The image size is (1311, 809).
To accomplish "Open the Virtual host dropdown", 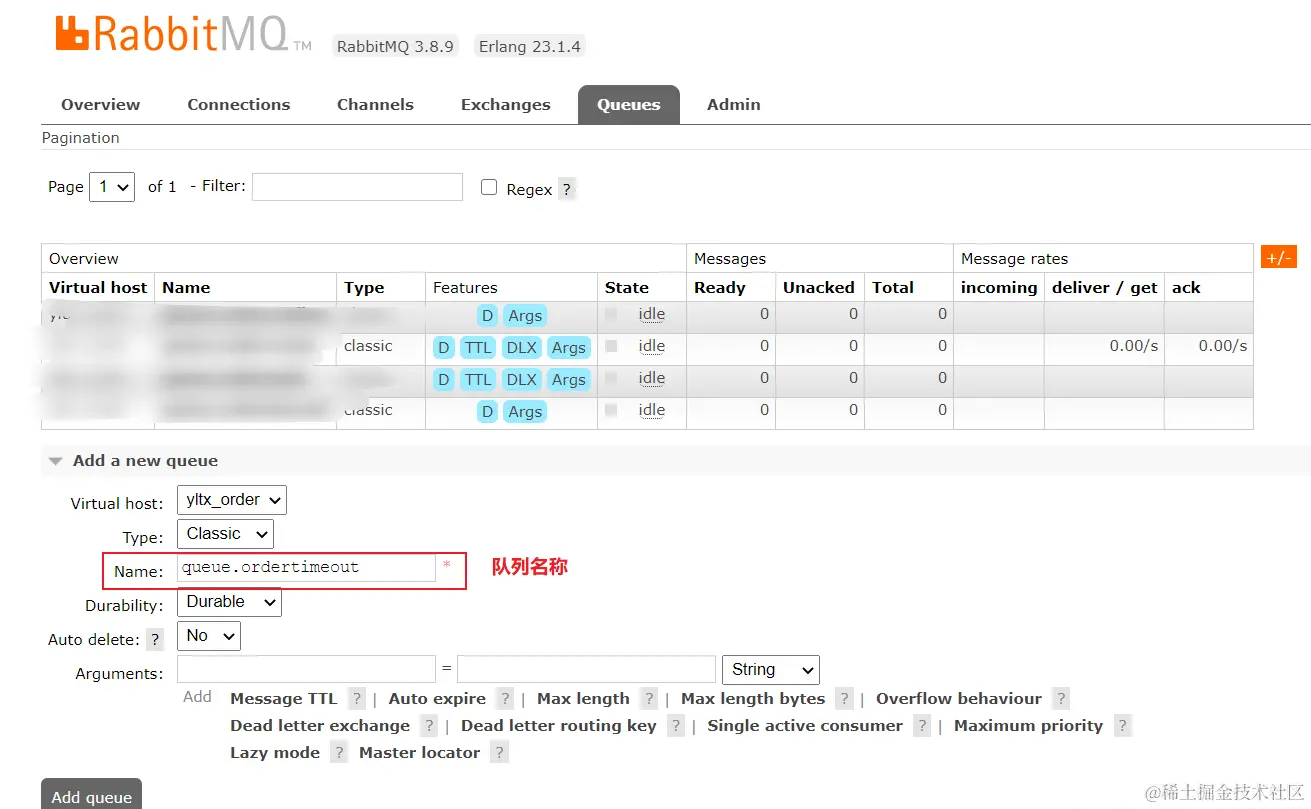I will coord(232,500).
